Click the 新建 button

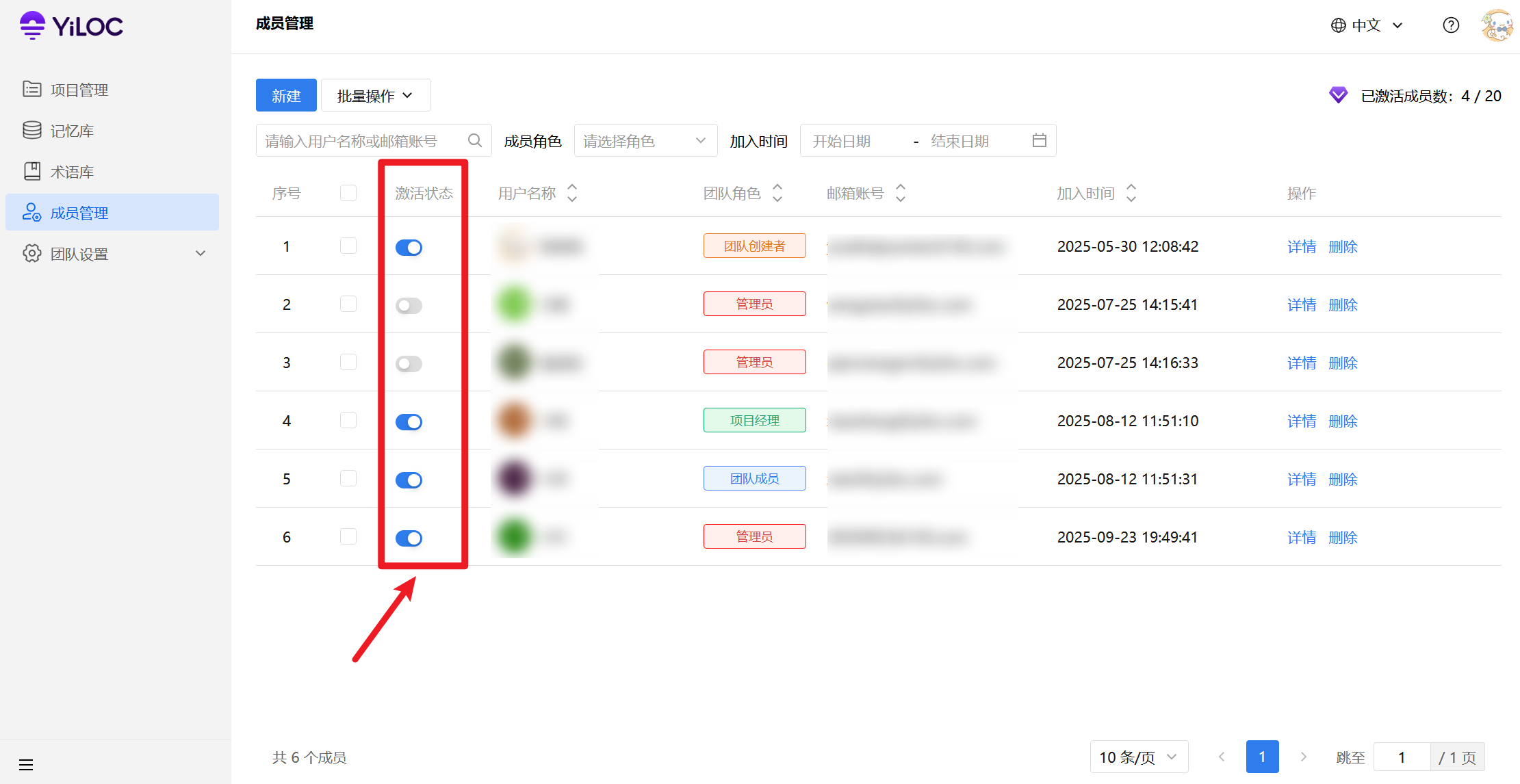pyautogui.click(x=286, y=96)
